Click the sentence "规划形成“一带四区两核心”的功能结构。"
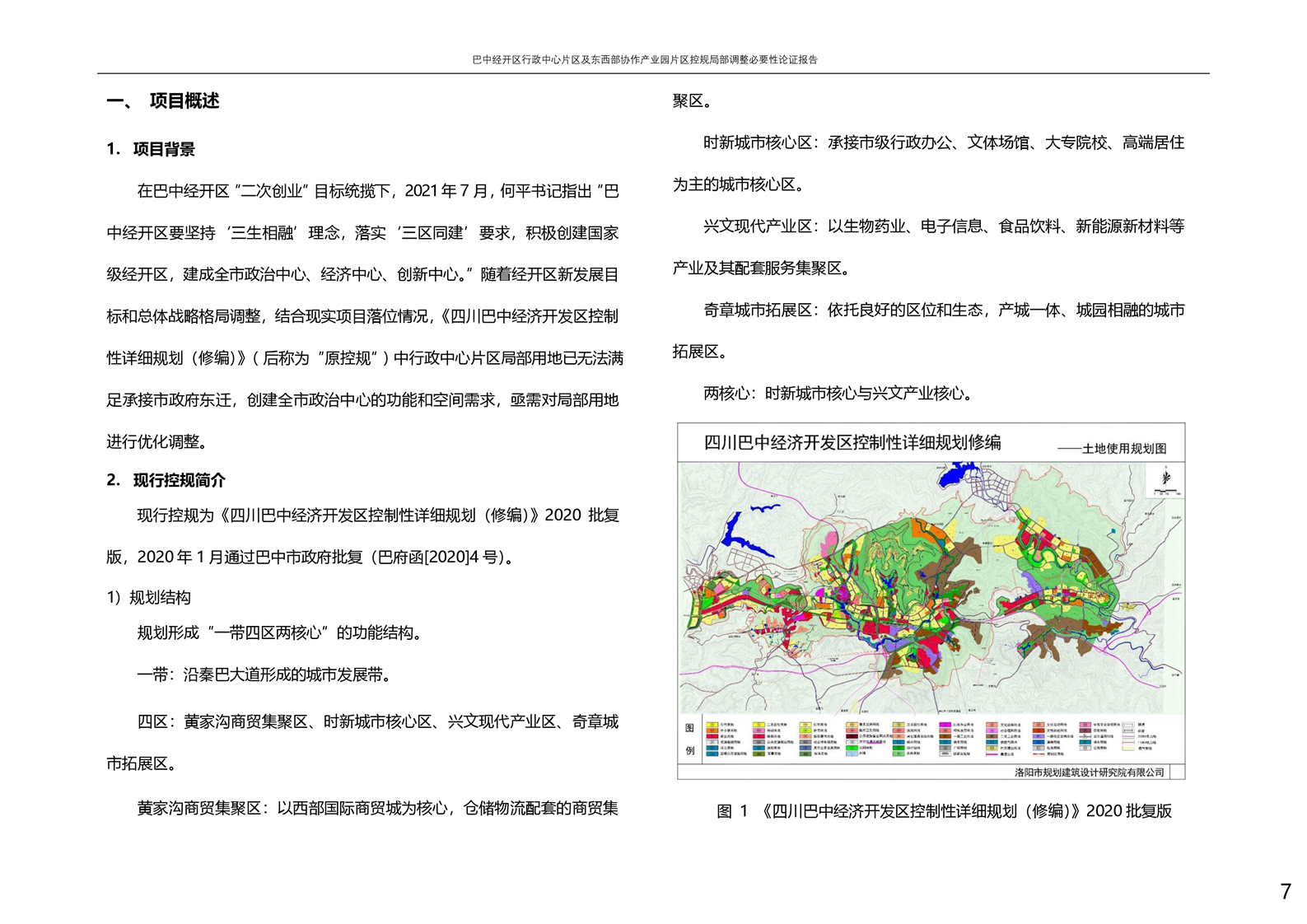This screenshot has height=924, width=1307. (x=281, y=633)
